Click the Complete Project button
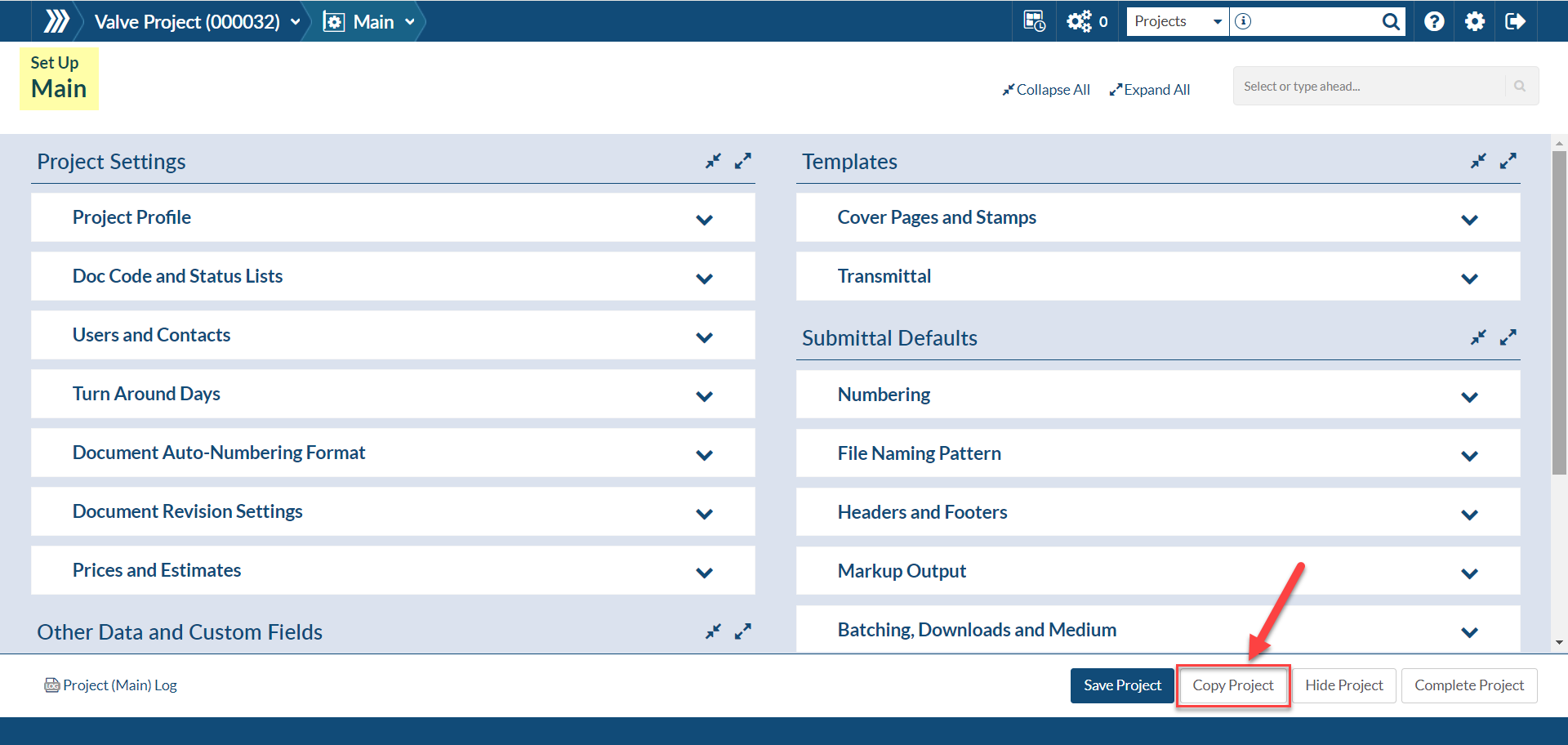The width and height of the screenshot is (1568, 745). 1469,685
